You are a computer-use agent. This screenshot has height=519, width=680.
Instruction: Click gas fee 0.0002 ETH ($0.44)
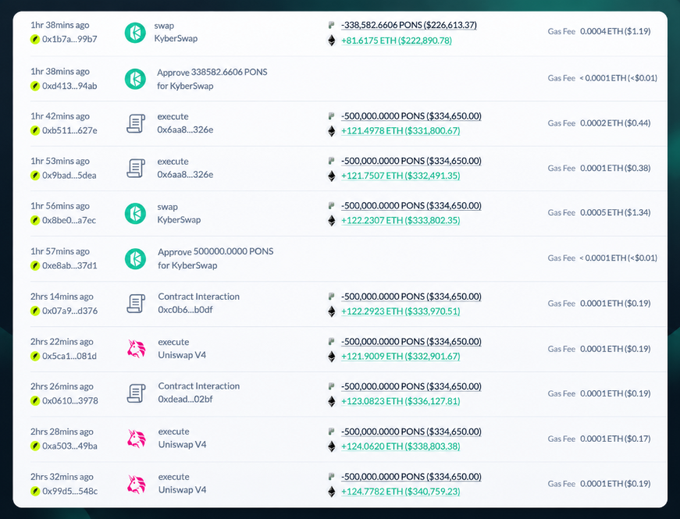coord(615,123)
